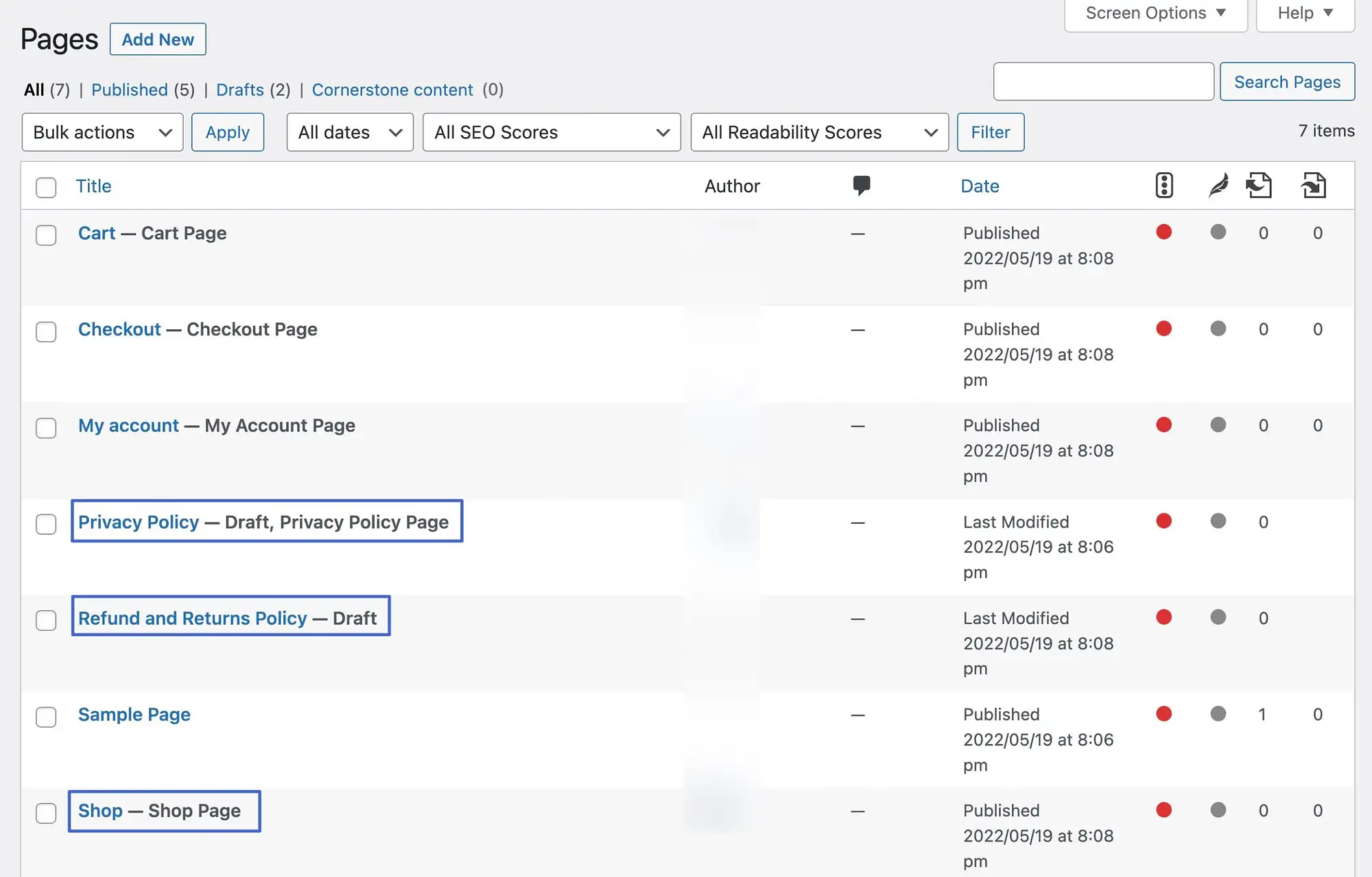The height and width of the screenshot is (877, 1372).
Task: Click the Search Pages button
Action: [1288, 82]
